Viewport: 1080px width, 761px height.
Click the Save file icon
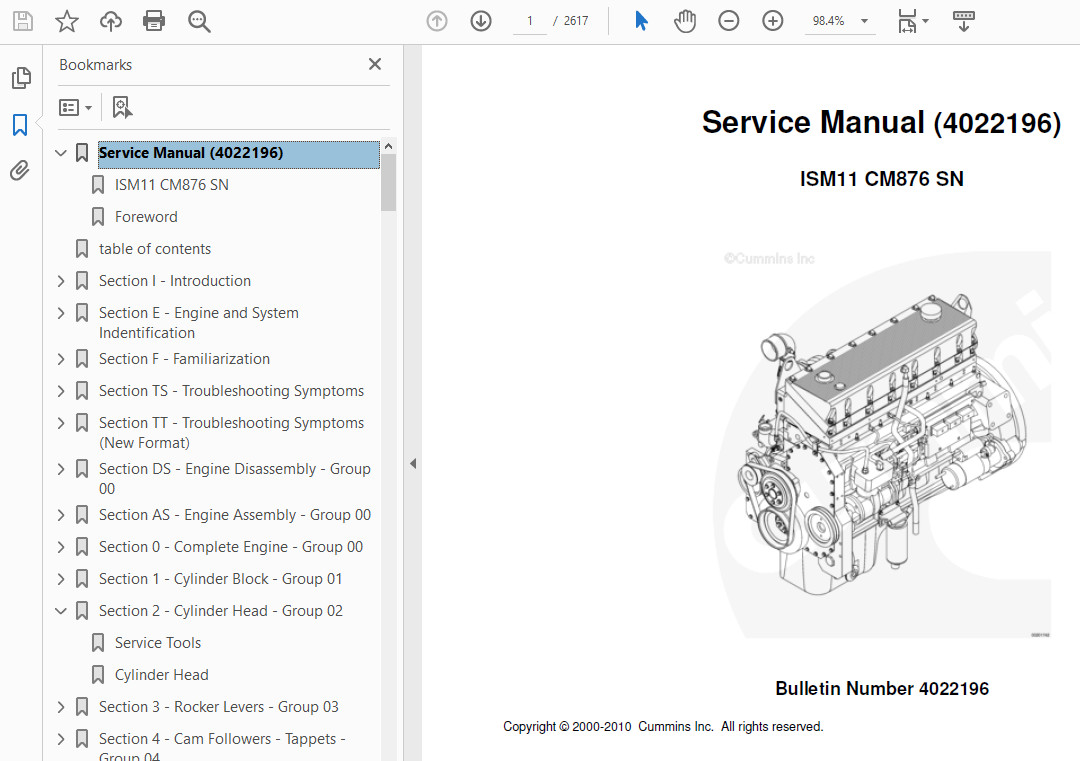[x=23, y=21]
